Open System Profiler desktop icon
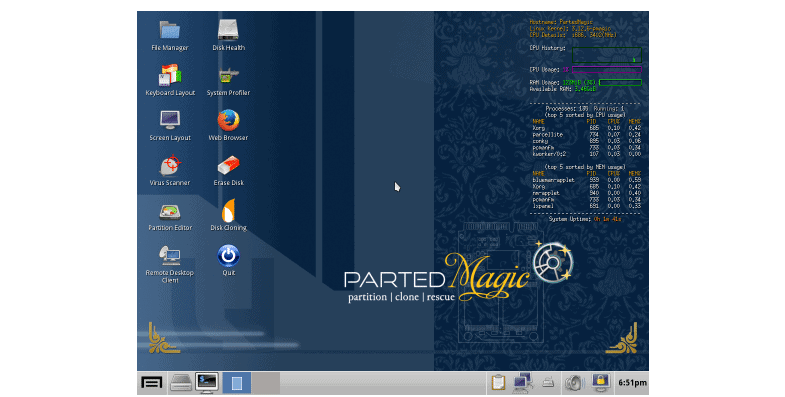Viewport: 785px width, 397px height. coord(228,80)
